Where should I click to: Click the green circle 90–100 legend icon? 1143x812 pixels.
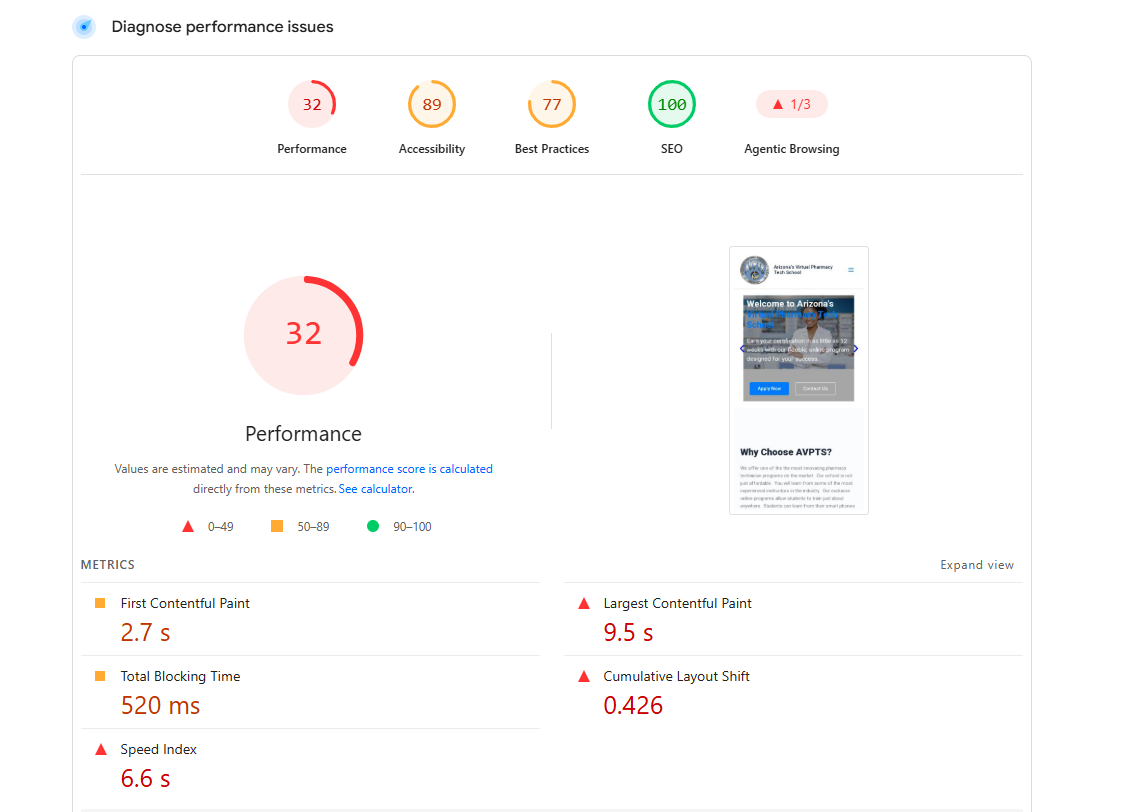pyautogui.click(x=372, y=526)
